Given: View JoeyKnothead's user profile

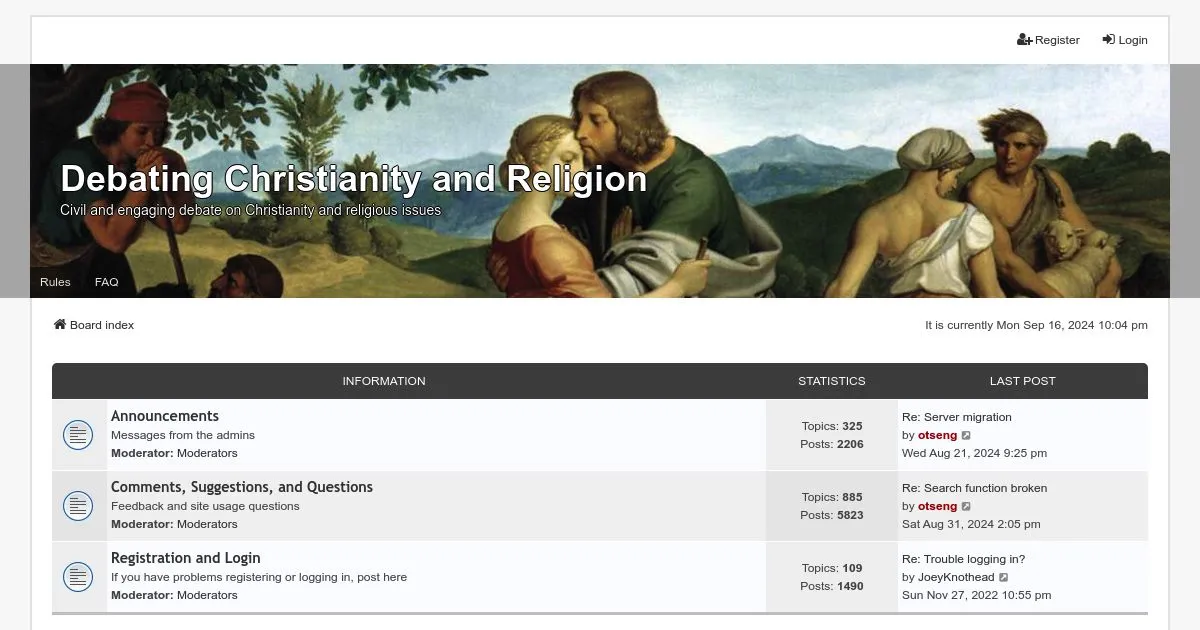Looking at the screenshot, I should (x=956, y=578).
